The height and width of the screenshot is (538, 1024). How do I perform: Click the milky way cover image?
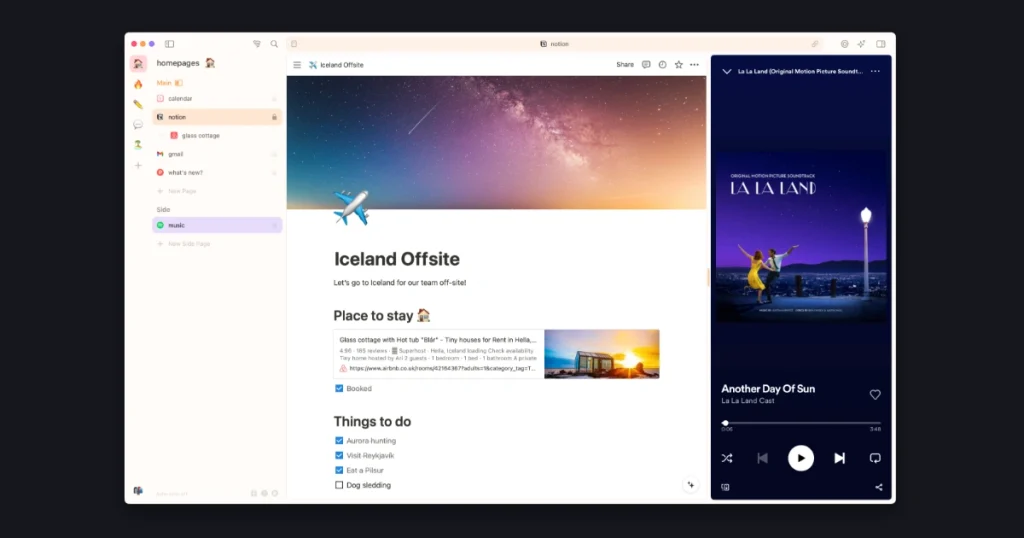click(x=496, y=142)
